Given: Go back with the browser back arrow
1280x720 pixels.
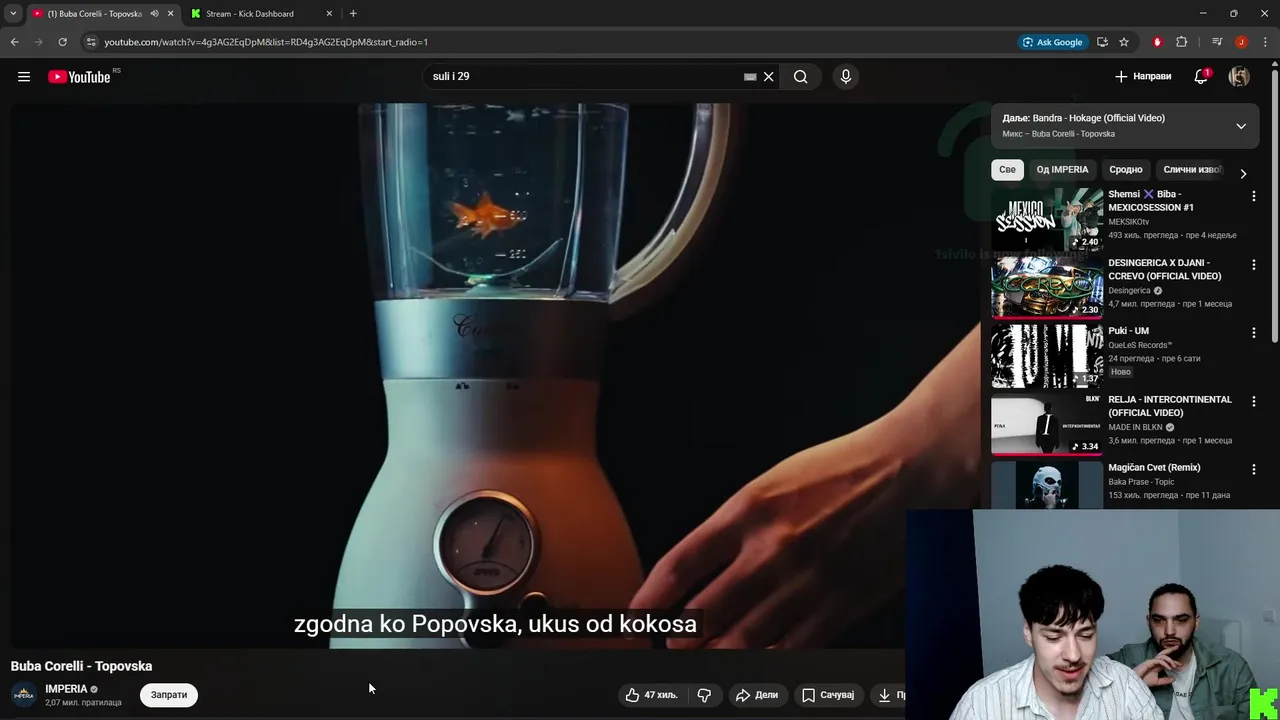Looking at the screenshot, I should (14, 42).
